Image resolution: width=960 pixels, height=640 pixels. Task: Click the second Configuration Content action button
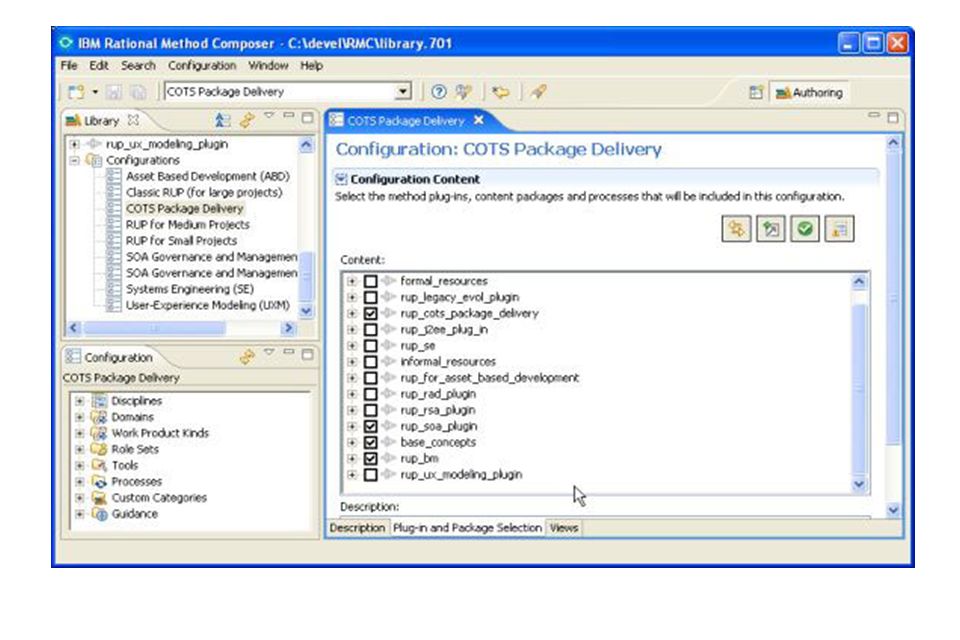[x=771, y=229]
